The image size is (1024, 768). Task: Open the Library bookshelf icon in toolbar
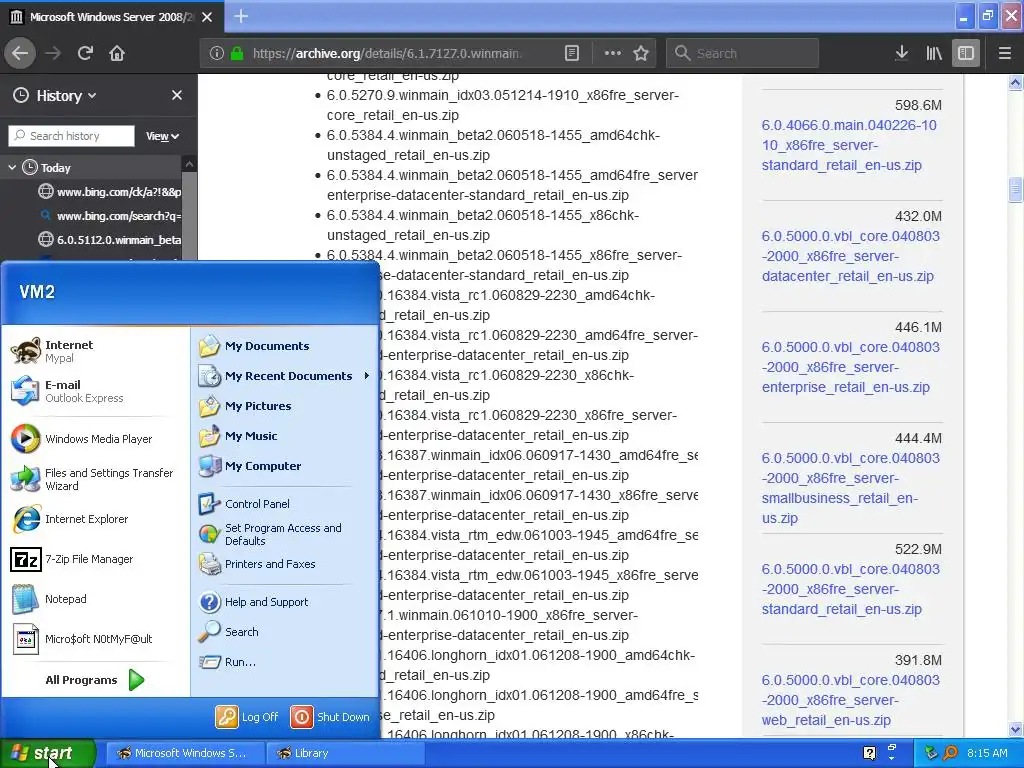[x=934, y=54]
